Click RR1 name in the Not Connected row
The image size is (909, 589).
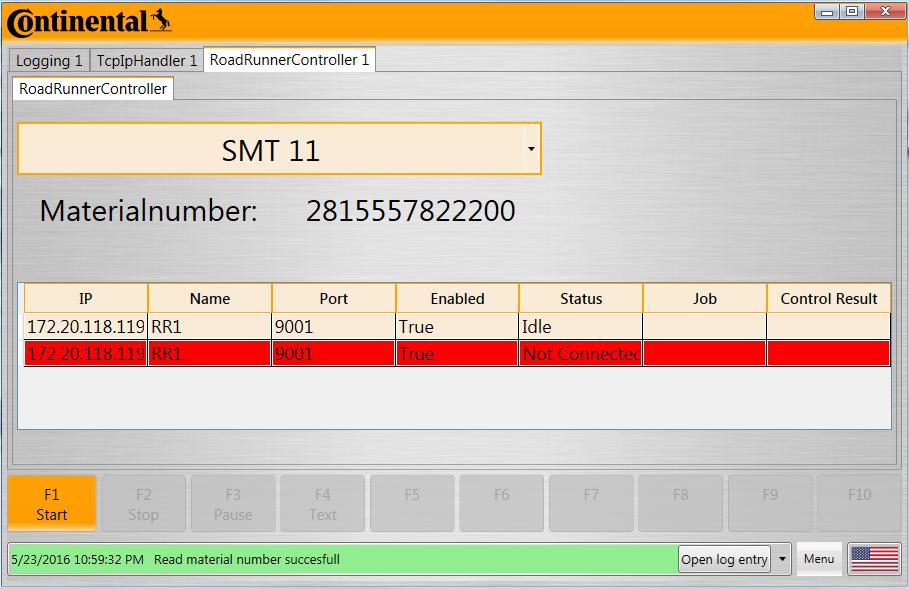[x=210, y=354]
